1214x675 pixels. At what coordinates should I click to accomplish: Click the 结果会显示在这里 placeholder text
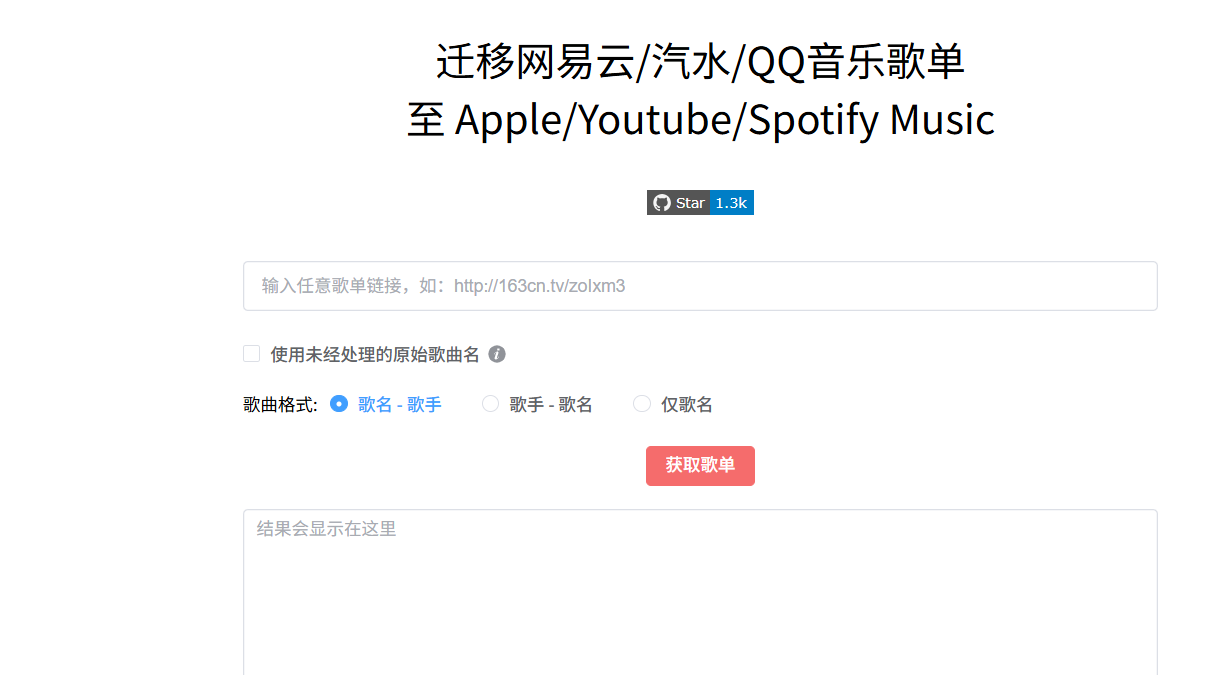(x=327, y=529)
